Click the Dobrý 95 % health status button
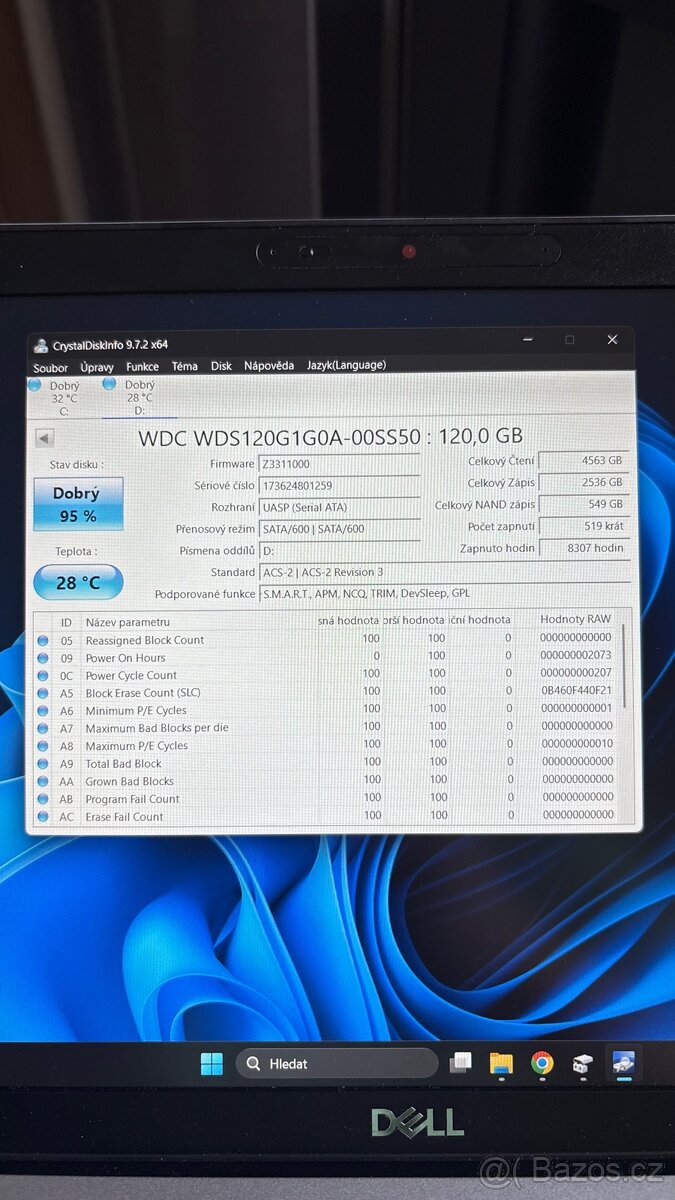Screen dimensions: 675x1200 pyautogui.click(x=78, y=504)
